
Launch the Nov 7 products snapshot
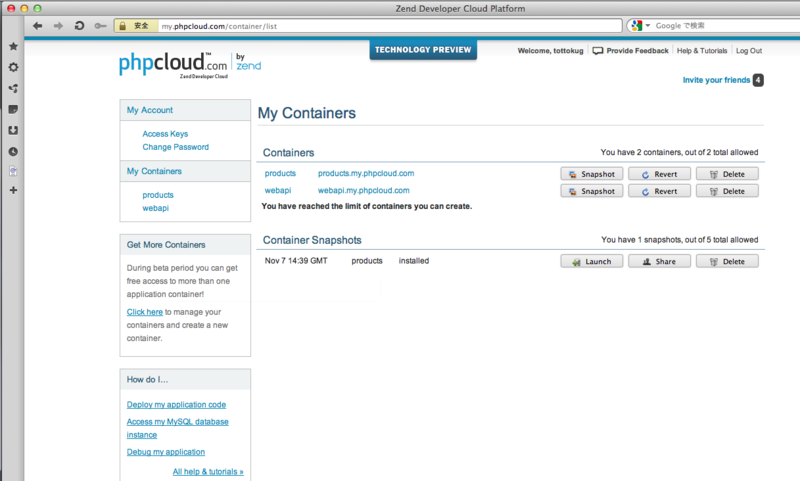pos(592,261)
